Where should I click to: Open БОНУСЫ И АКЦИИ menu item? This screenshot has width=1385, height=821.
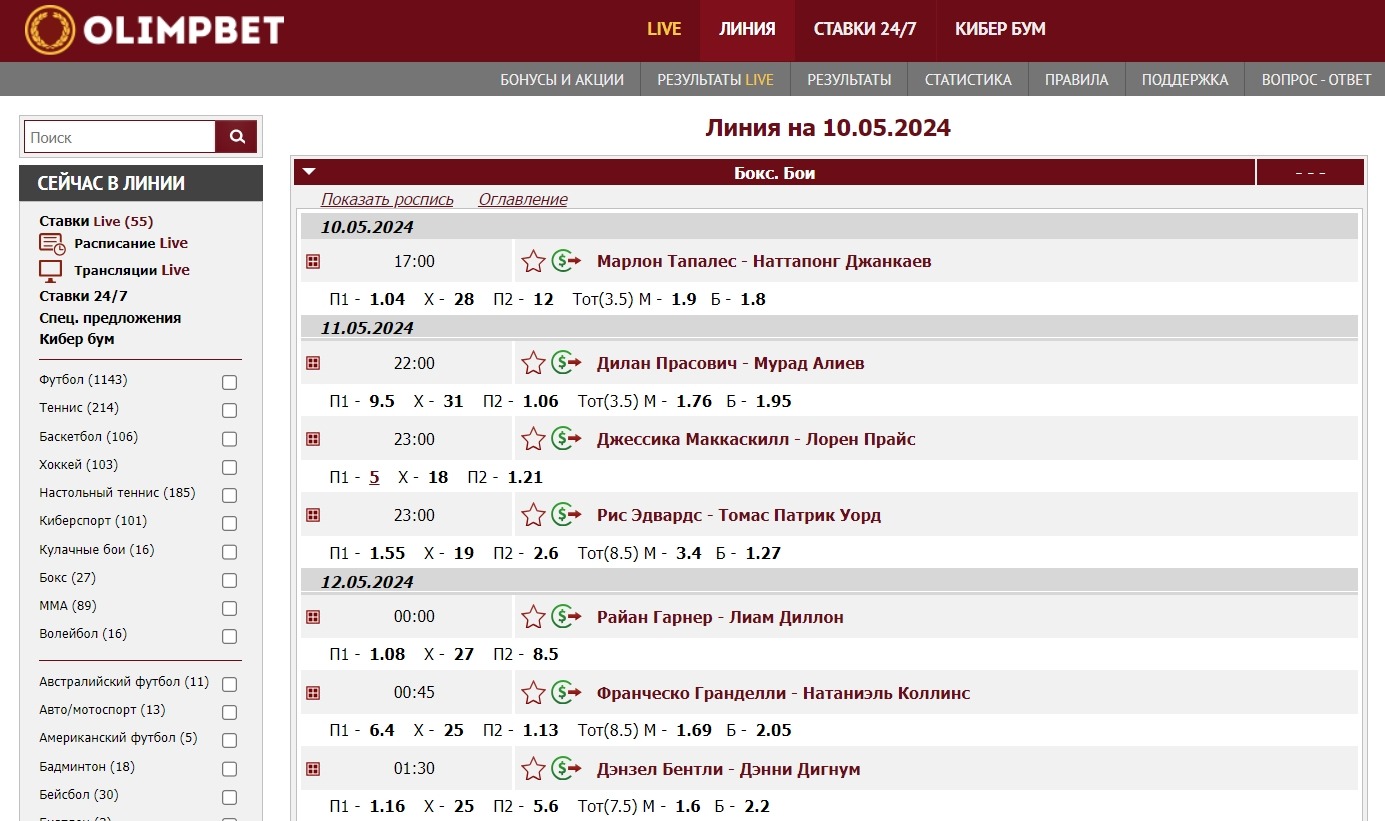tap(562, 80)
